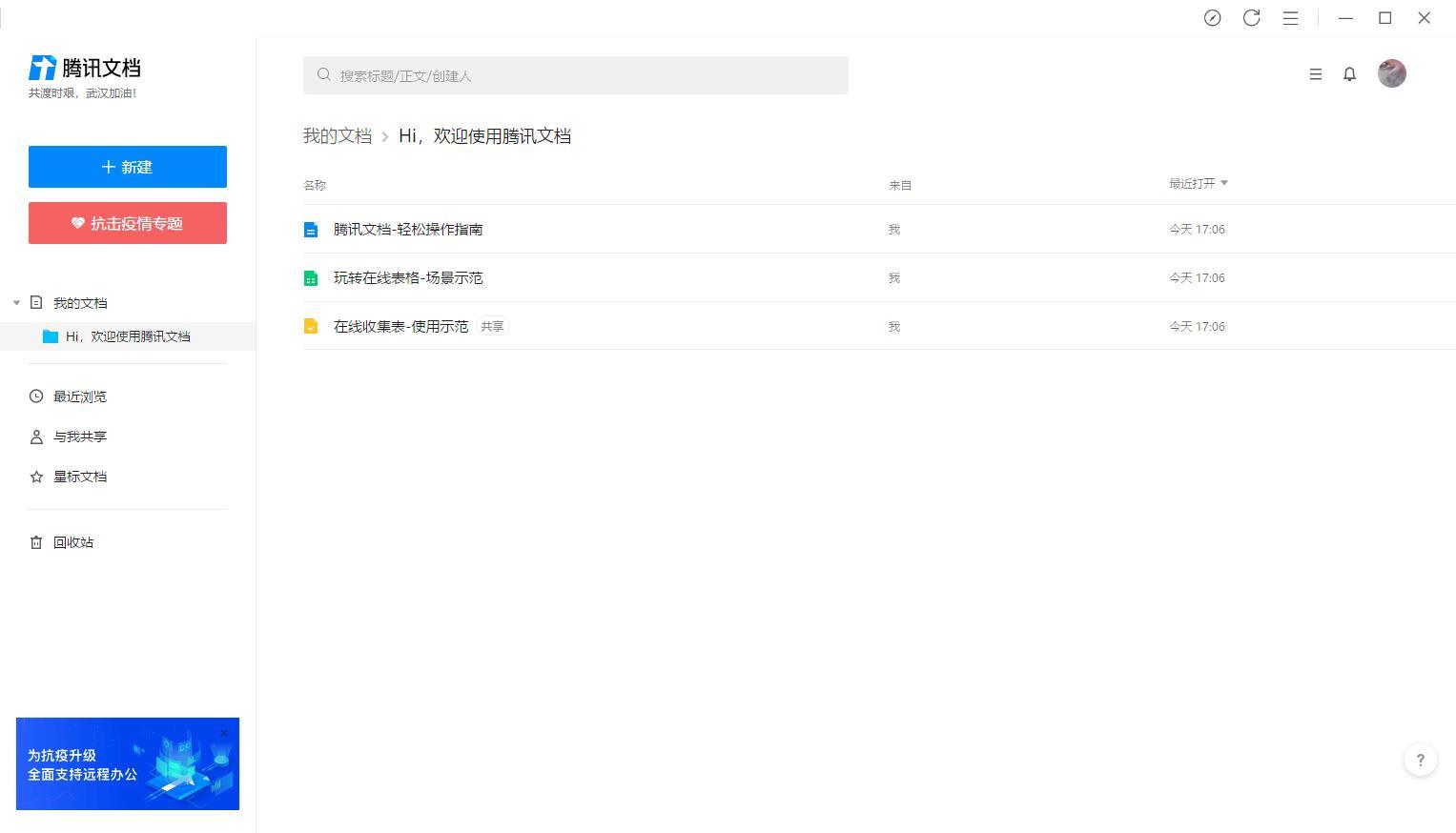The width and height of the screenshot is (1456, 833).
Task: Open the user avatar profile
Action: click(x=1391, y=73)
